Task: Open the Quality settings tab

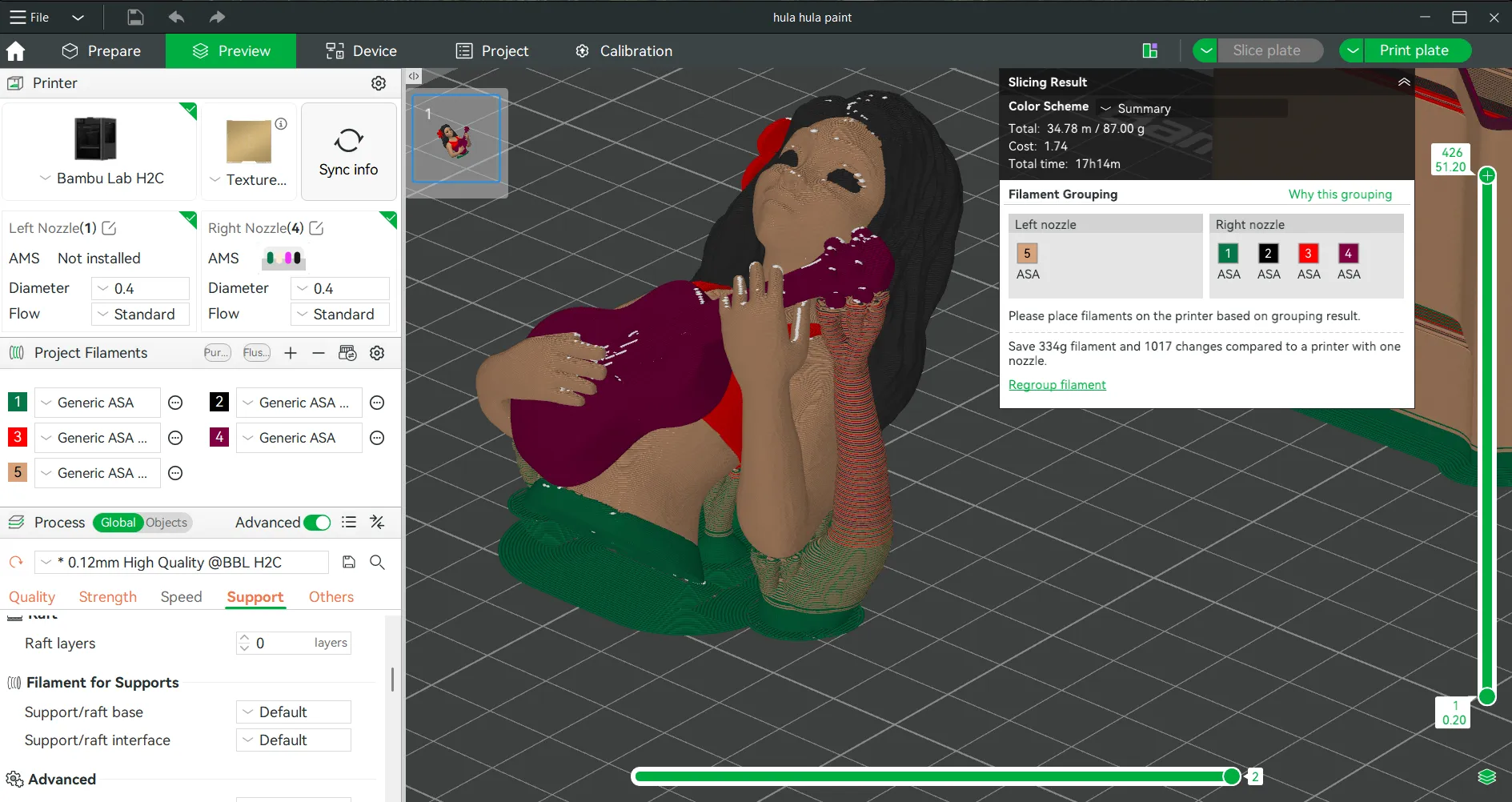Action: [x=32, y=597]
